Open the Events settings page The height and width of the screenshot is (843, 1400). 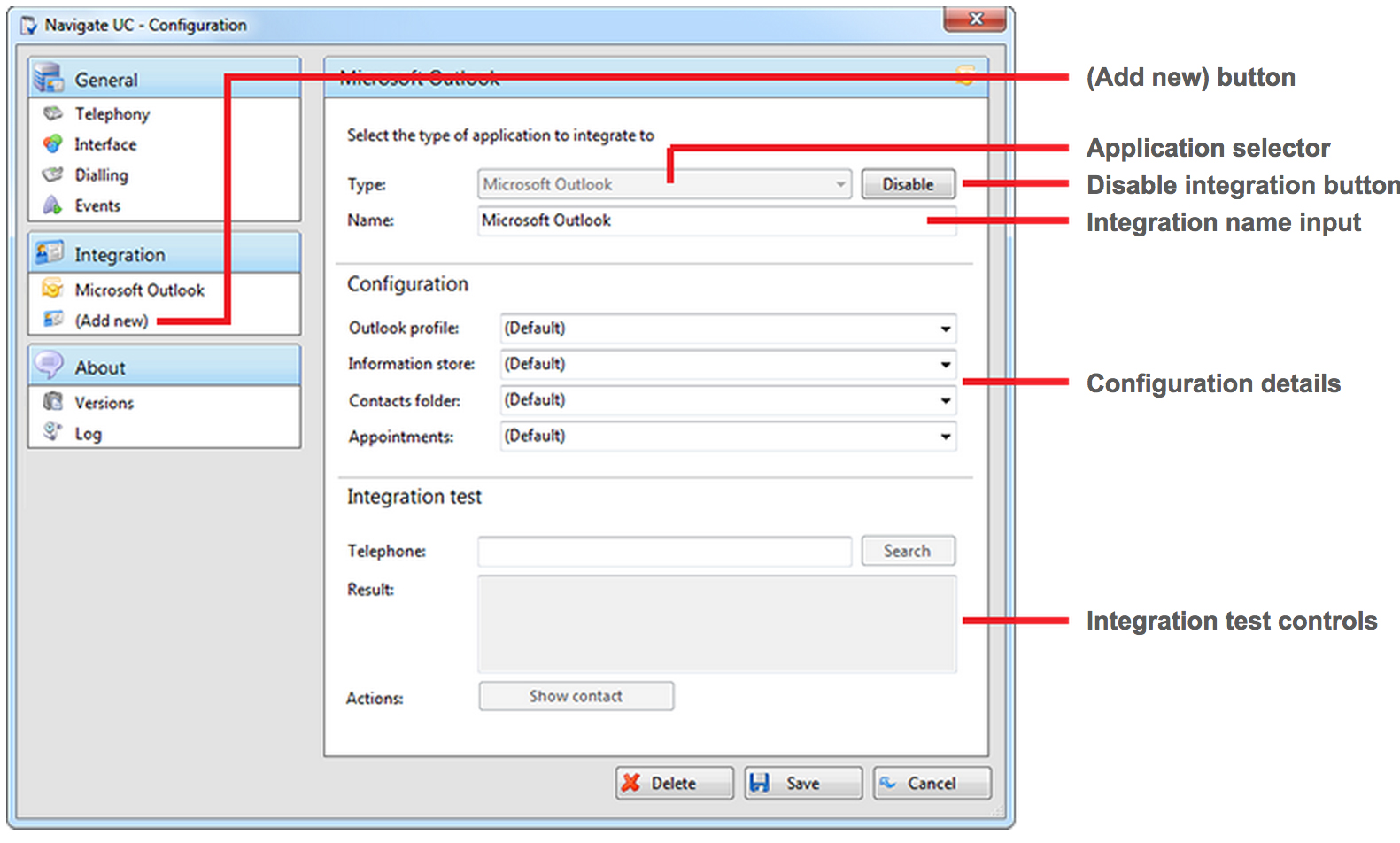pos(97,205)
